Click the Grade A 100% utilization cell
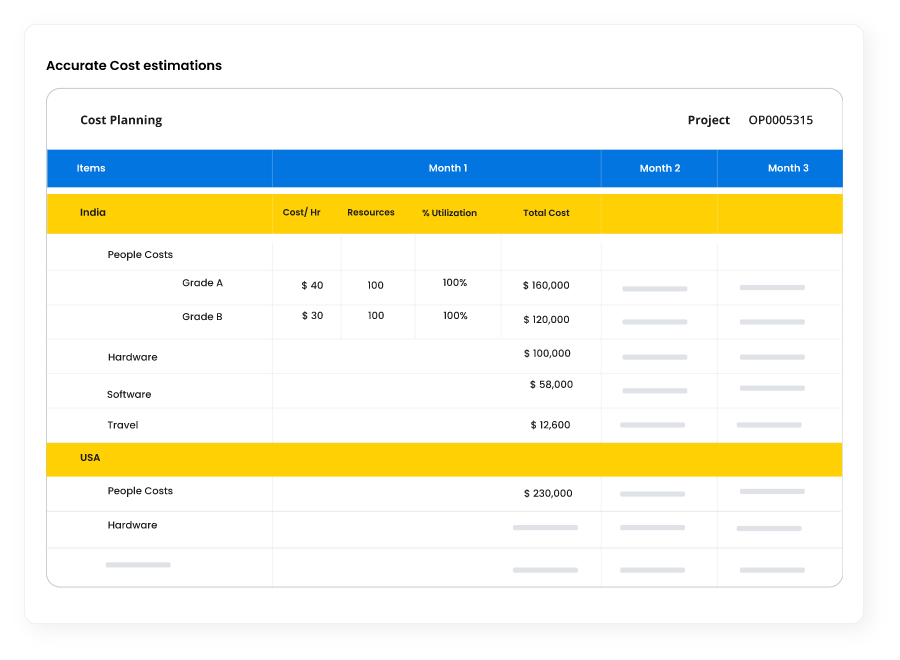900x660 pixels. (455, 283)
